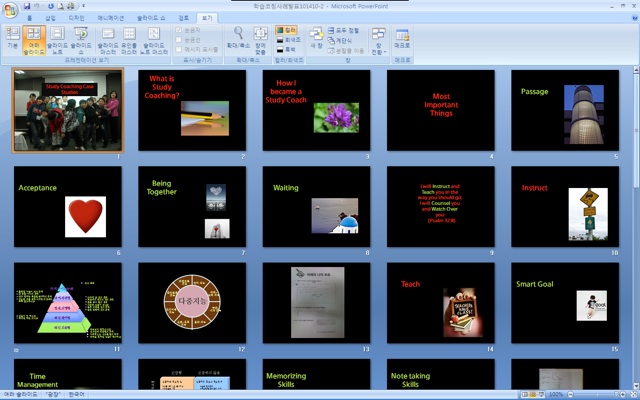Image resolution: width=640 pixels, height=400 pixels.
Task: Fit slide to window (창에 맞춤)
Action: (x=260, y=40)
